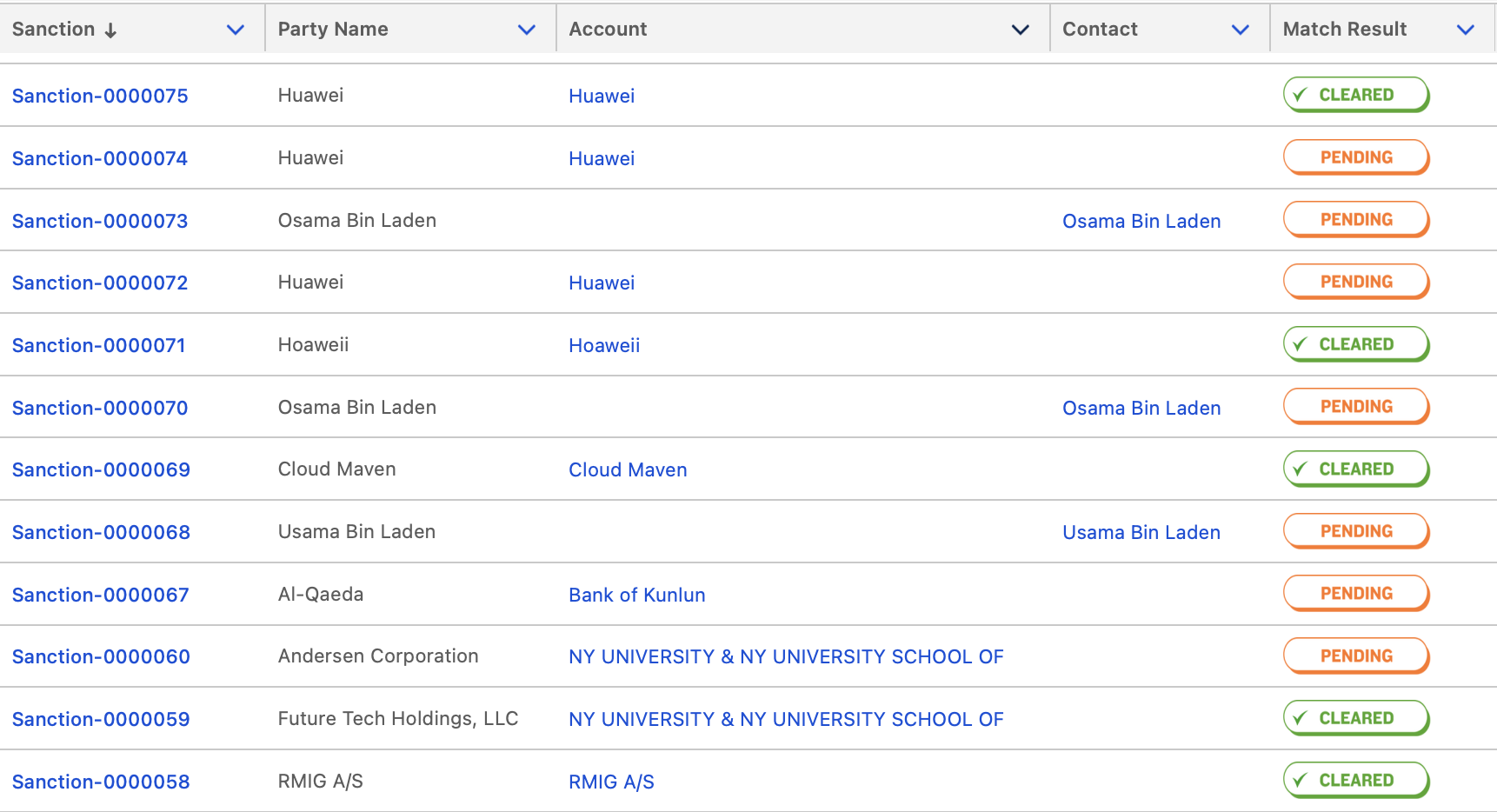Open record Sanction-0000068
Screen dimensions: 1497x812
[x=101, y=532]
